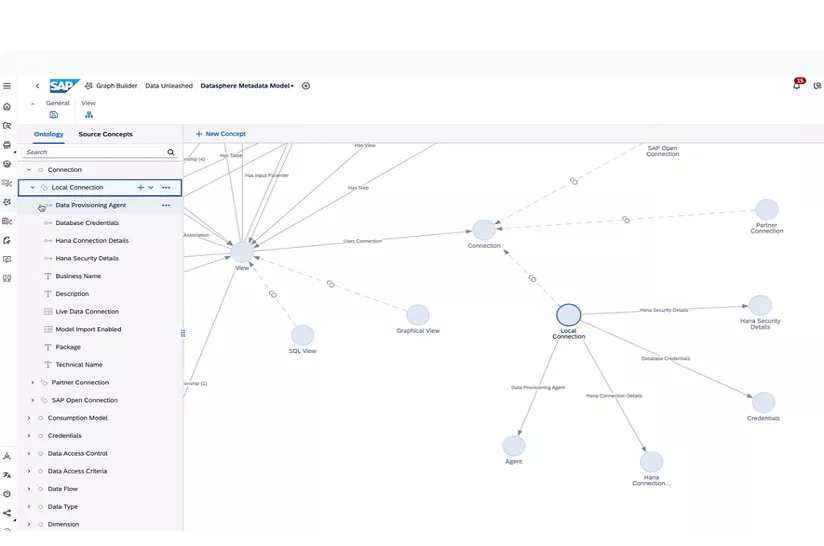Expand the Data Access Control tree node
The image size is (824, 546).
[29, 454]
